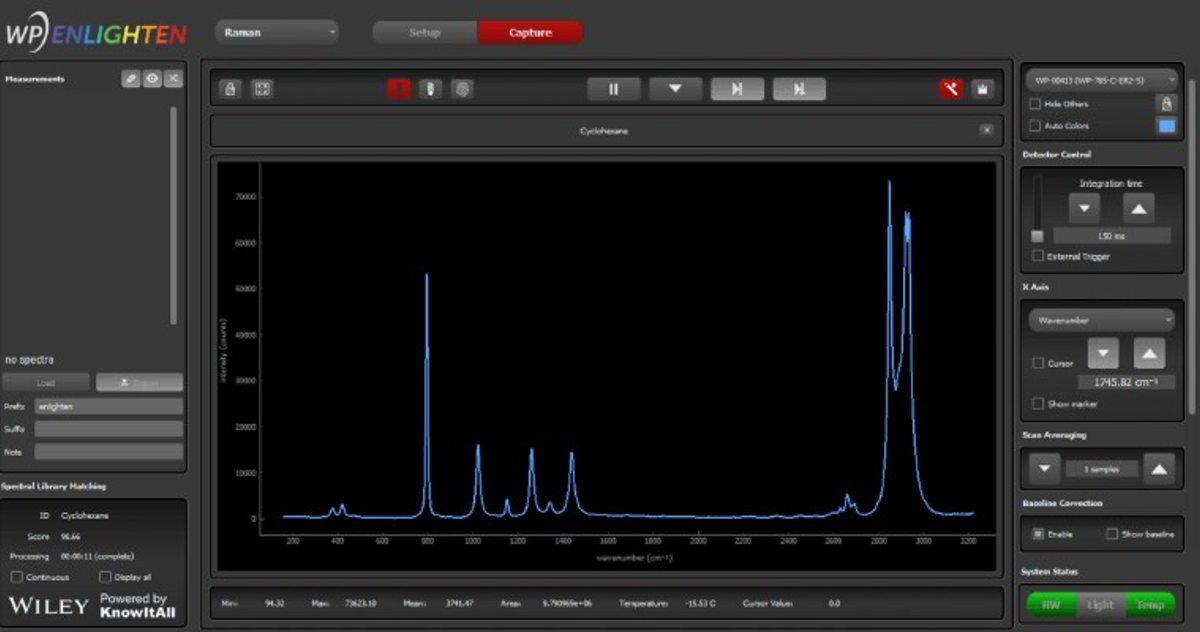Click the lock icon in the toolbar
The height and width of the screenshot is (632, 1200).
coord(231,89)
